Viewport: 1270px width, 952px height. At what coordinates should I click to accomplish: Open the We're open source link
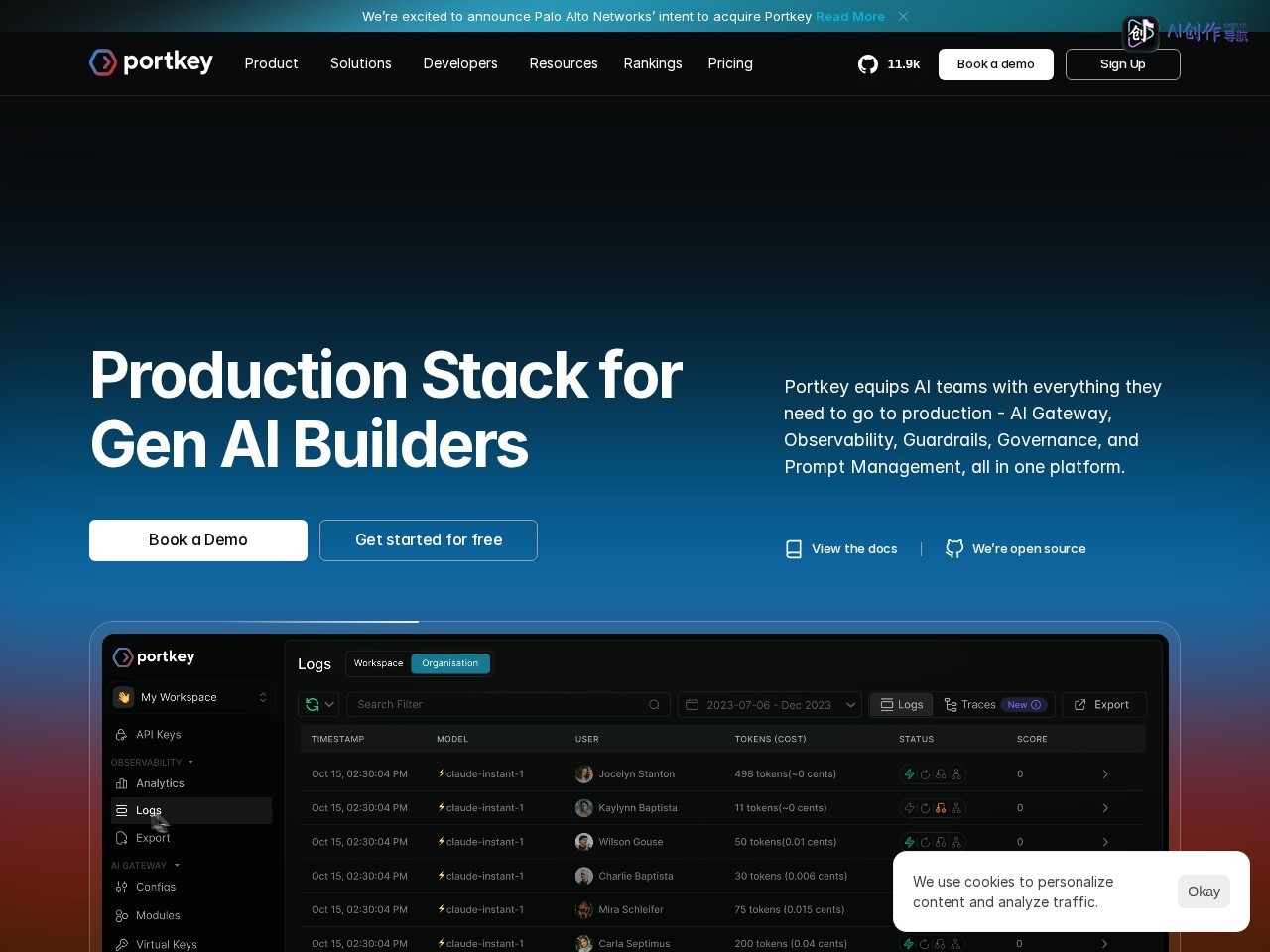(1016, 549)
